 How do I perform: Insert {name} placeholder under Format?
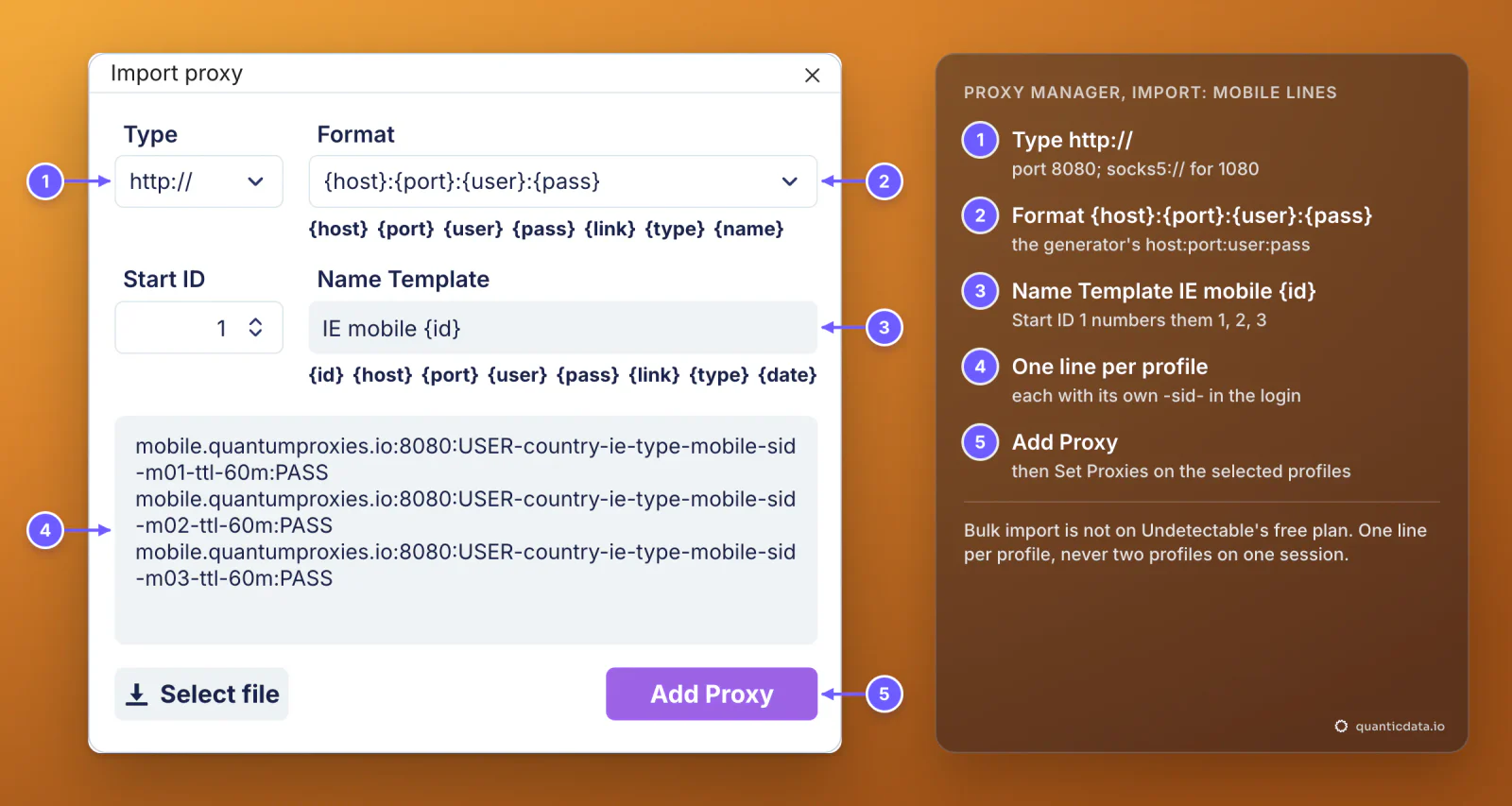(748, 229)
